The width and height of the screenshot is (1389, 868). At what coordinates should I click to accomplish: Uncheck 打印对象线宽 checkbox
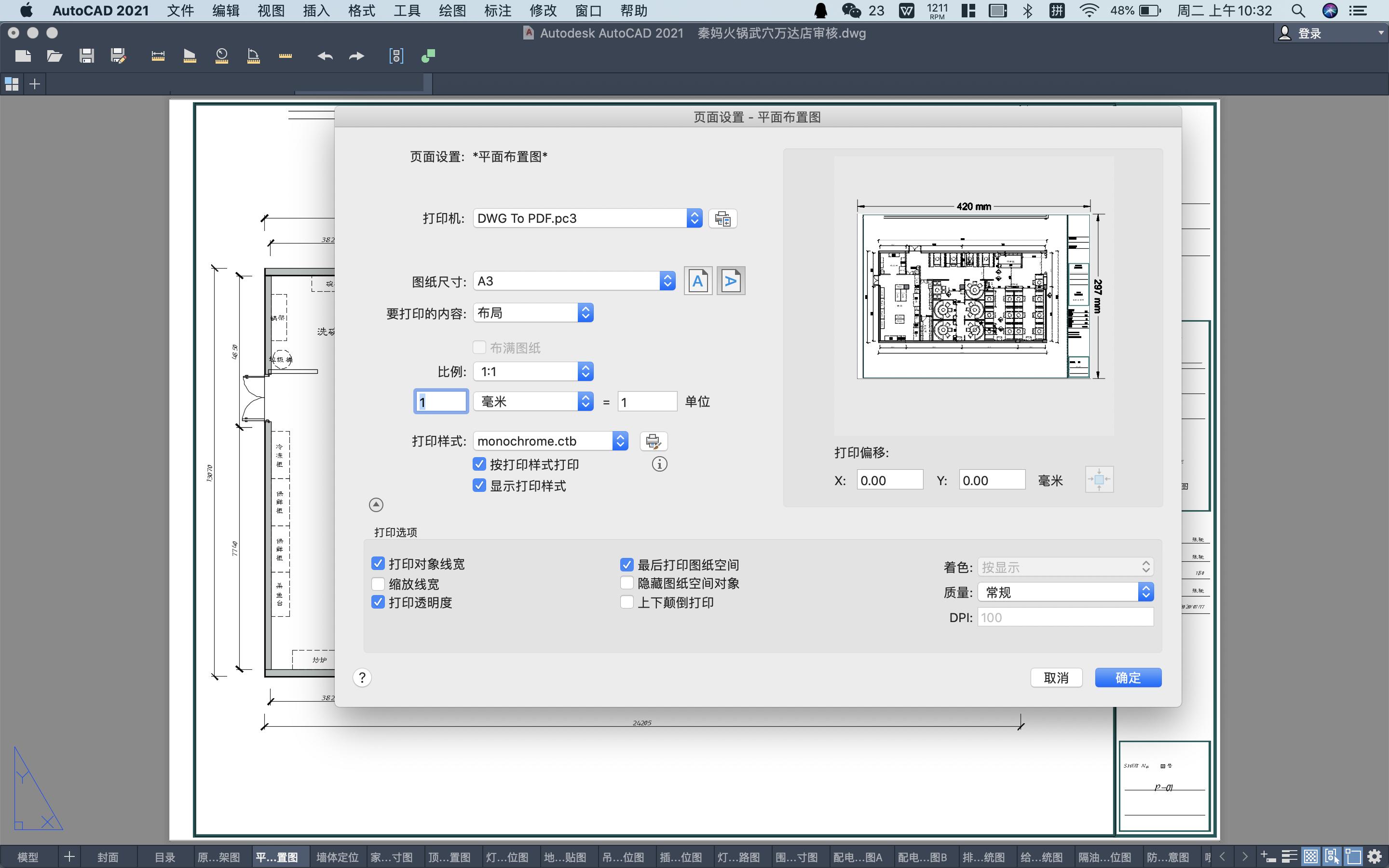pyautogui.click(x=378, y=564)
